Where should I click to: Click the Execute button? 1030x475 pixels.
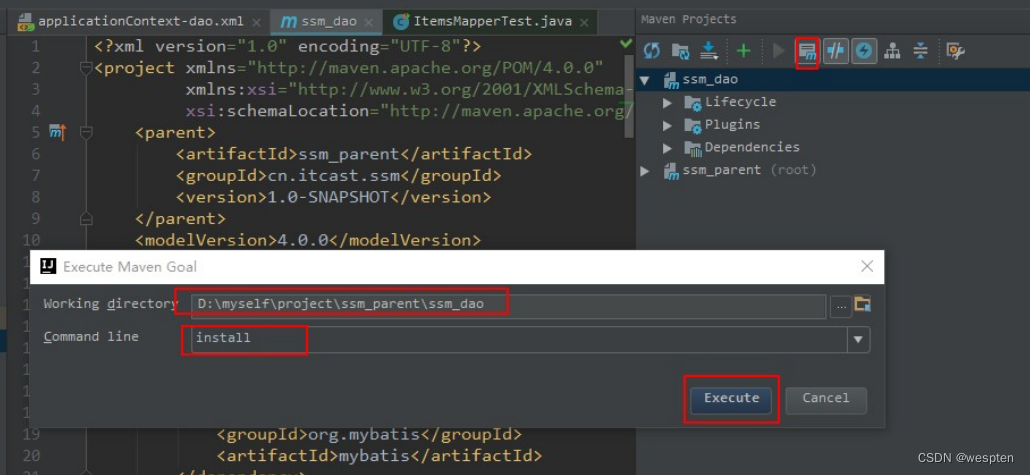(x=731, y=399)
